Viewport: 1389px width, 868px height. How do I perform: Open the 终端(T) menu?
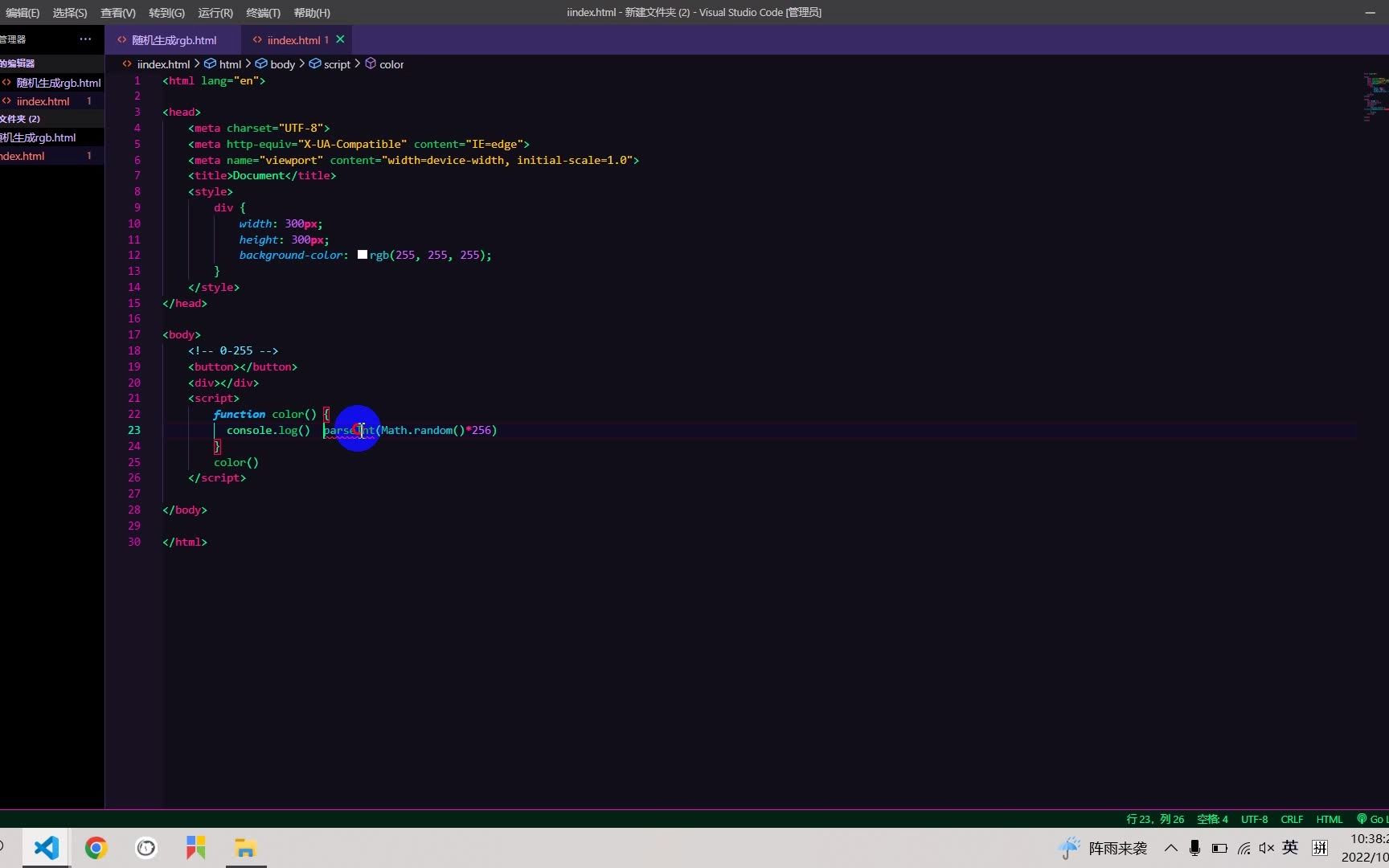[x=264, y=13]
